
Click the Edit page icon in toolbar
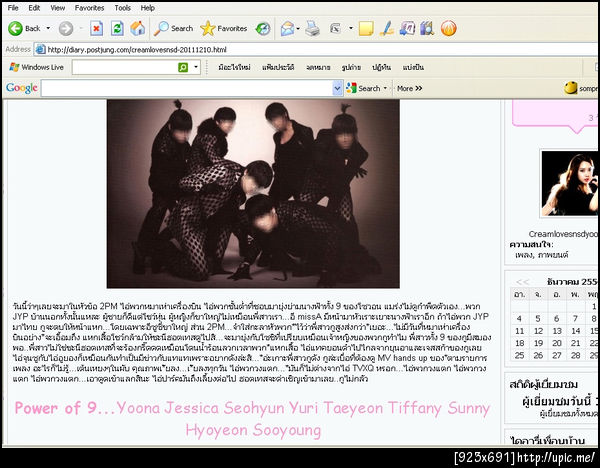point(335,28)
